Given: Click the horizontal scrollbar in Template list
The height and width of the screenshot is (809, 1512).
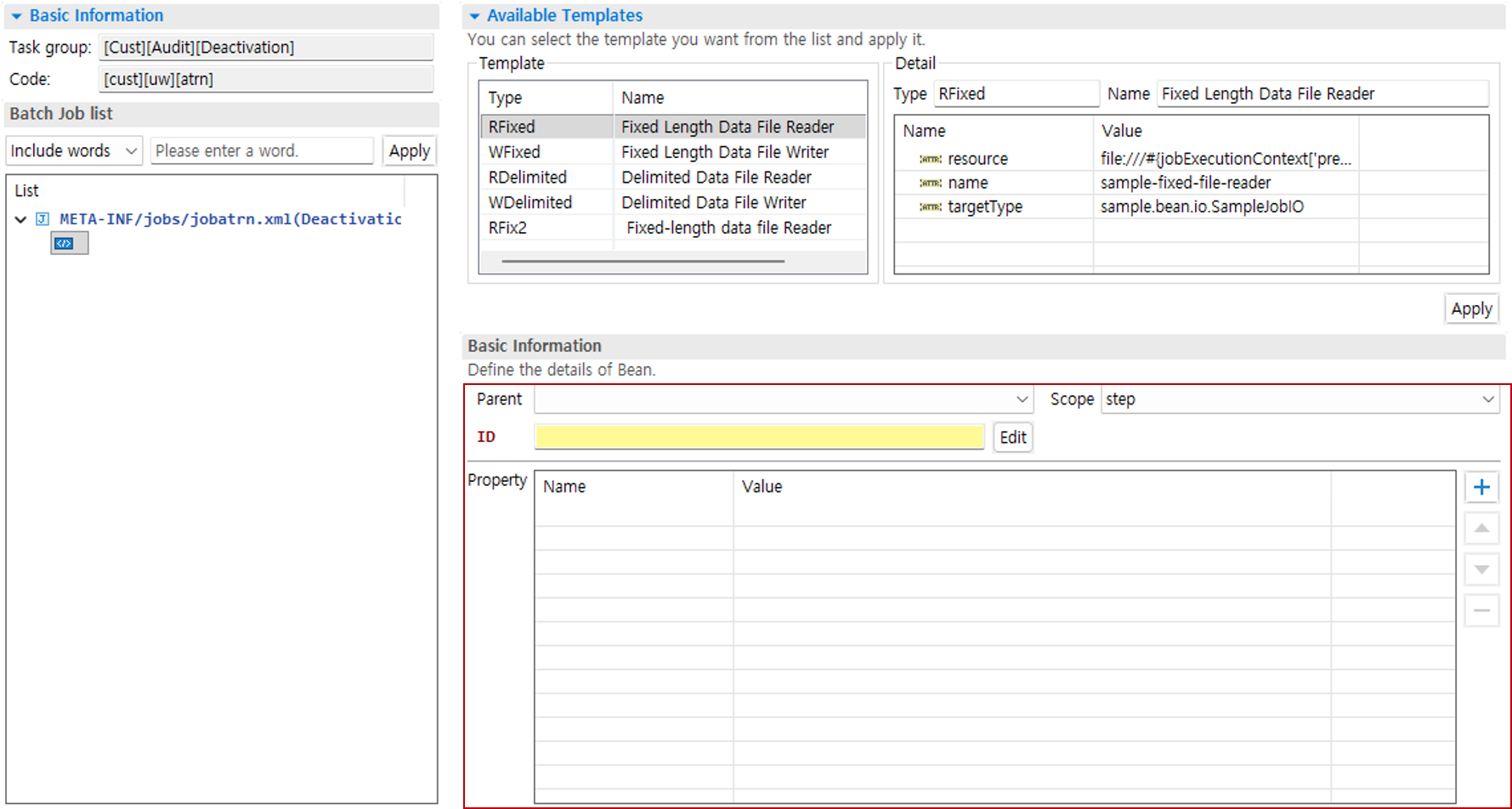Looking at the screenshot, I should coord(643,261).
